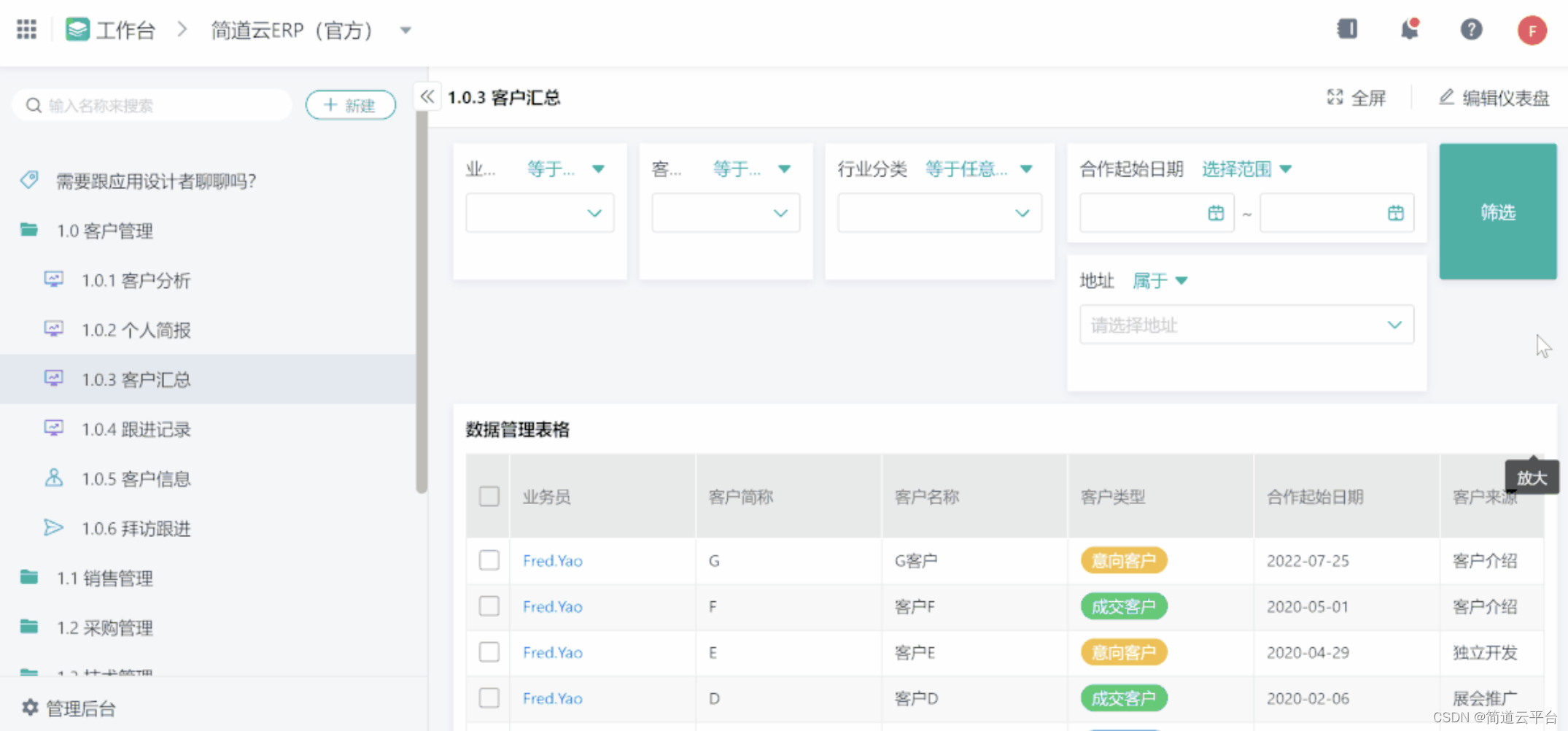Open 1.0.2 个人简报 in sidebar
The height and width of the screenshot is (731, 1568).
pos(208,330)
